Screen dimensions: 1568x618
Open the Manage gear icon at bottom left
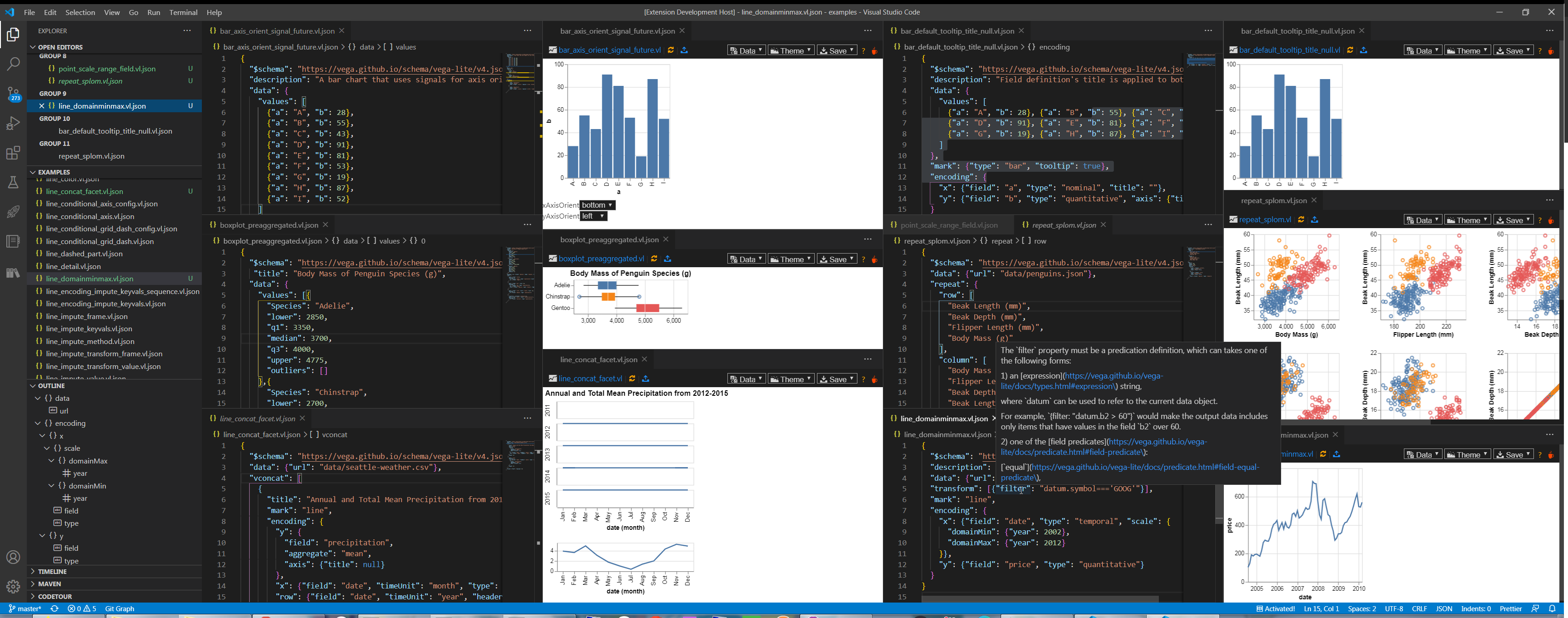click(x=13, y=586)
